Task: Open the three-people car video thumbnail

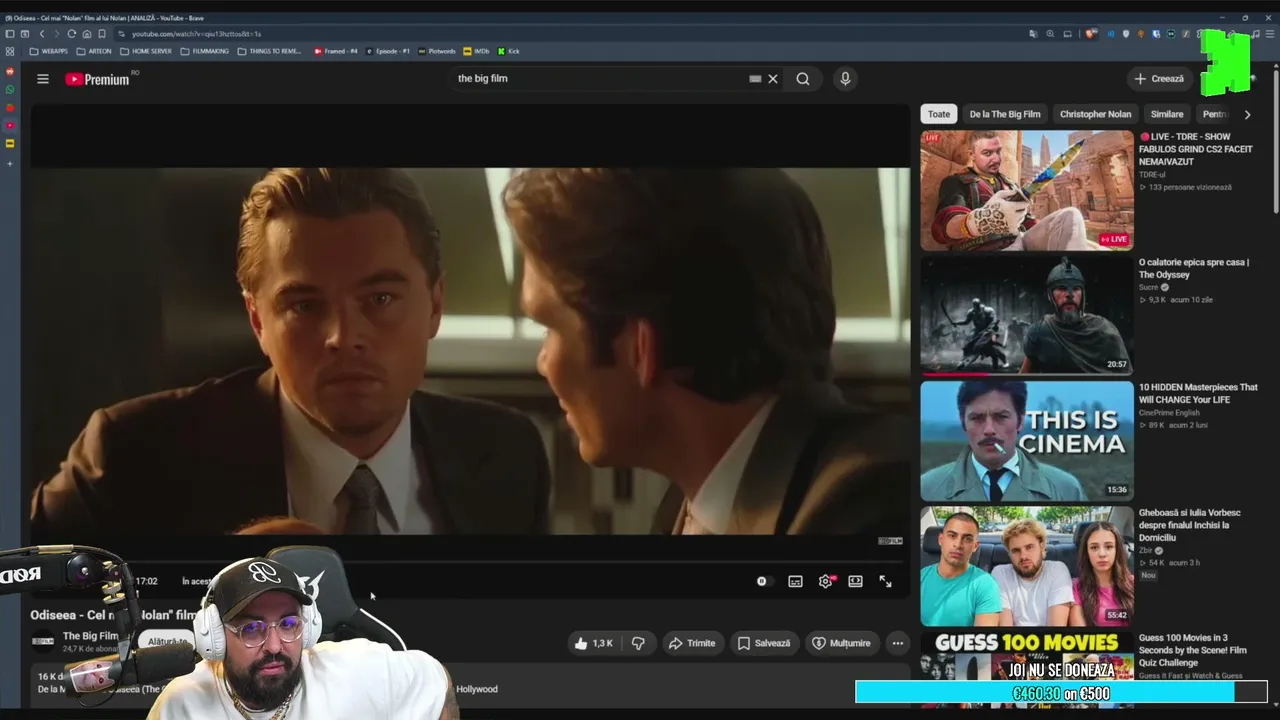Action: point(1027,566)
